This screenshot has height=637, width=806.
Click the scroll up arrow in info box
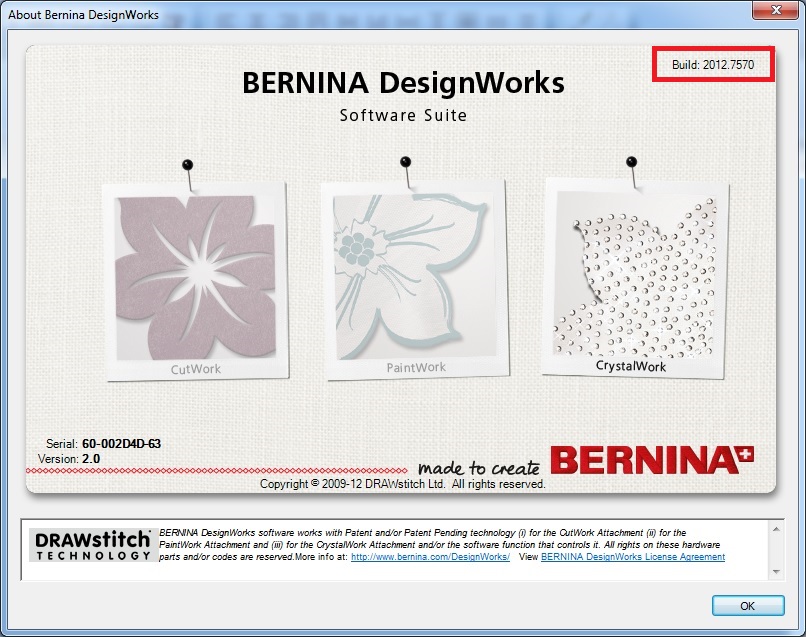776,529
